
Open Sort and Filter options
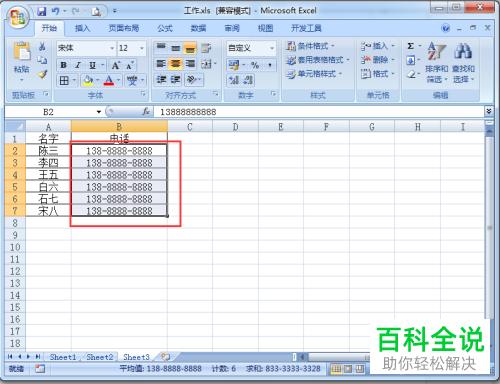pyautogui.click(x=436, y=62)
